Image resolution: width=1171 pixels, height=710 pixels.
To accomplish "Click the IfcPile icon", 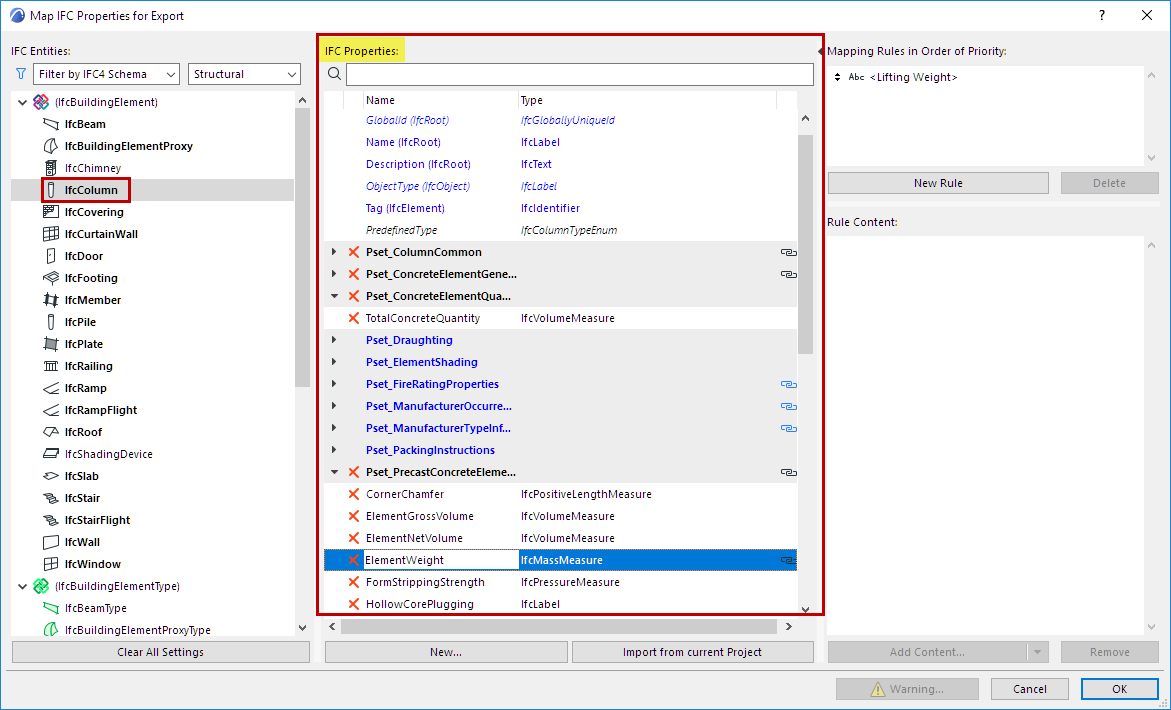I will tap(51, 322).
